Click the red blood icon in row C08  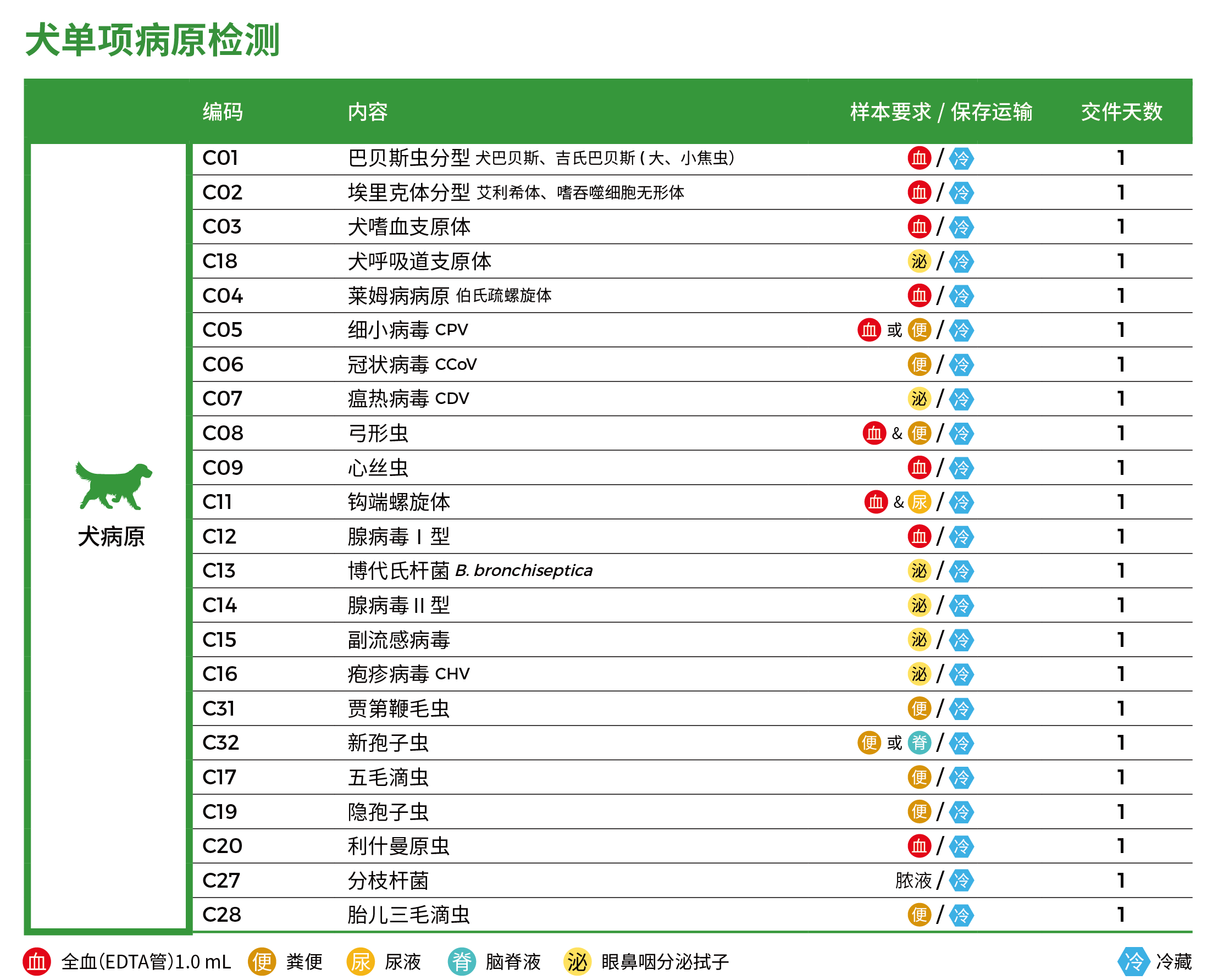(x=874, y=433)
